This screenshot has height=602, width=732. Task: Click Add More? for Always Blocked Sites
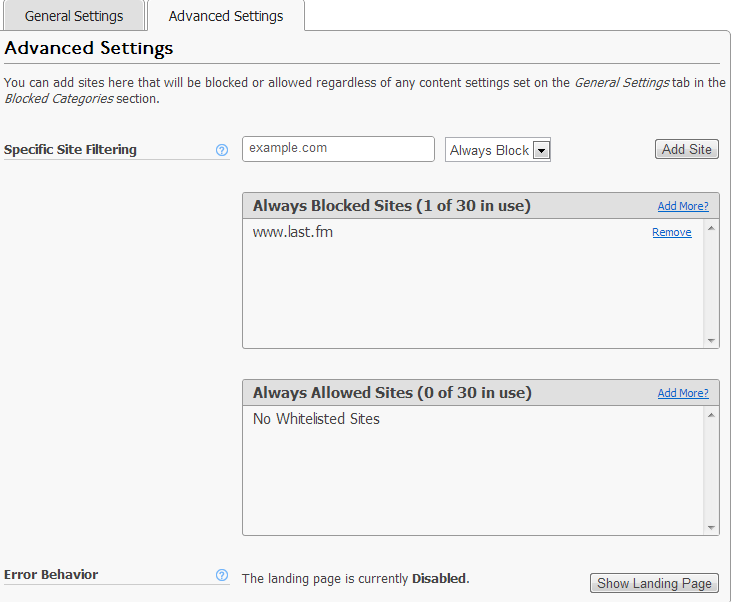pos(683,206)
